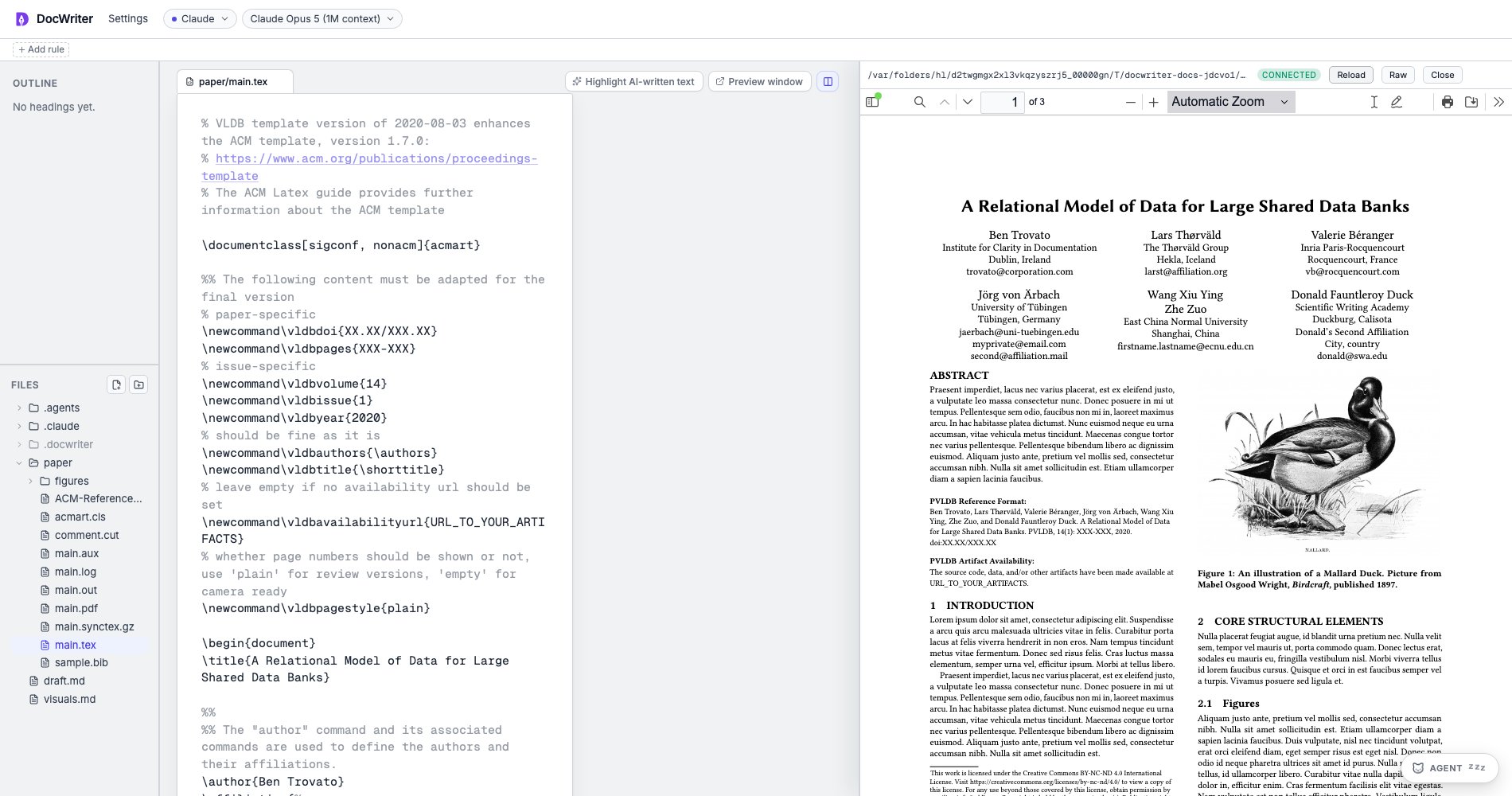
Task: Go to next PDF page arrow
Action: tap(968, 102)
